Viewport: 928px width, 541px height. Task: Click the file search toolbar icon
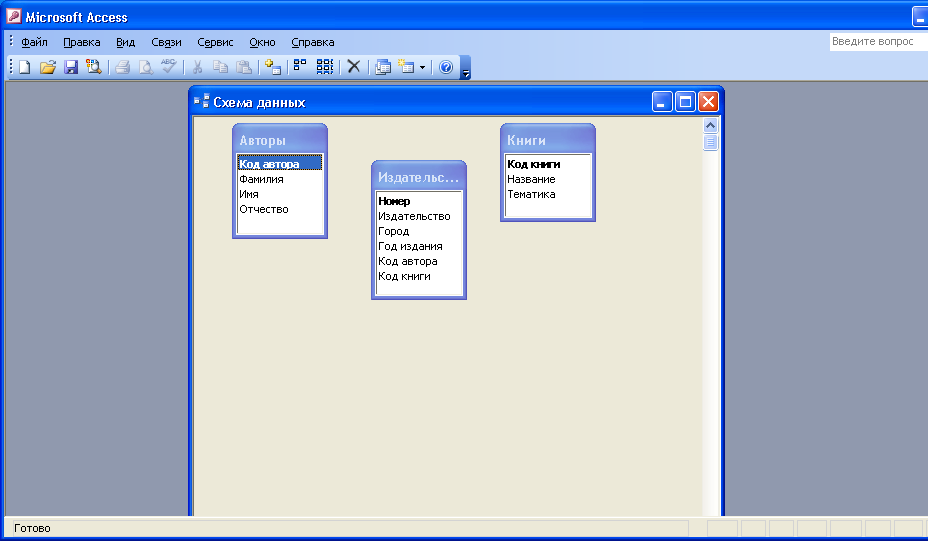[x=94, y=67]
